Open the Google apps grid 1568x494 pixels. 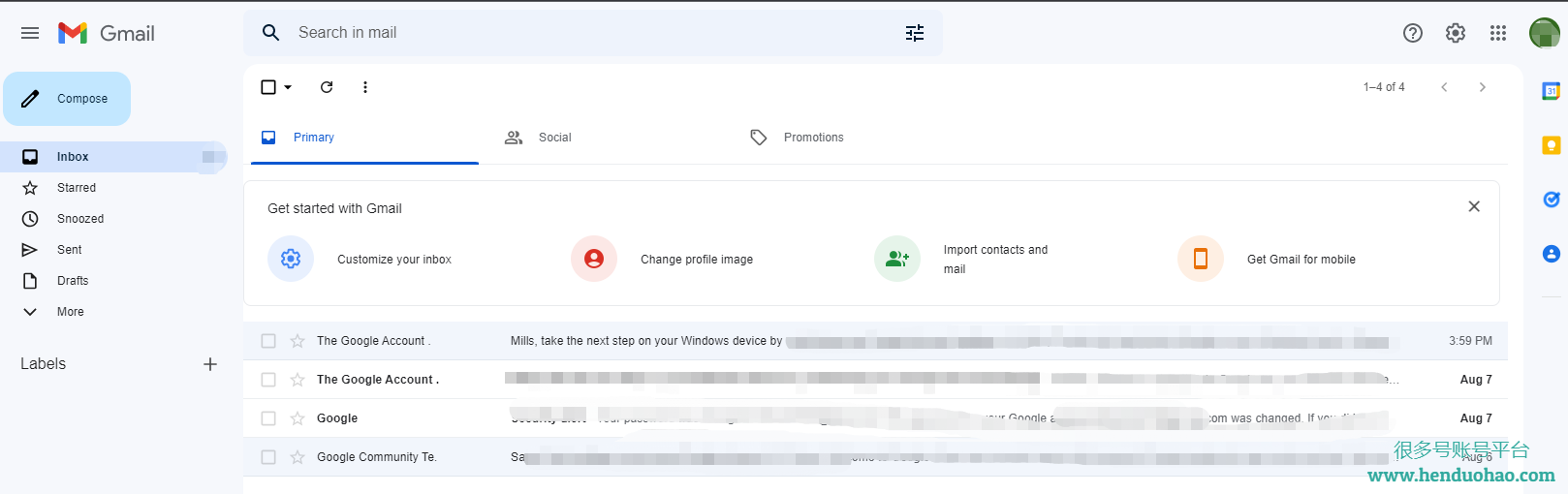point(1497,33)
